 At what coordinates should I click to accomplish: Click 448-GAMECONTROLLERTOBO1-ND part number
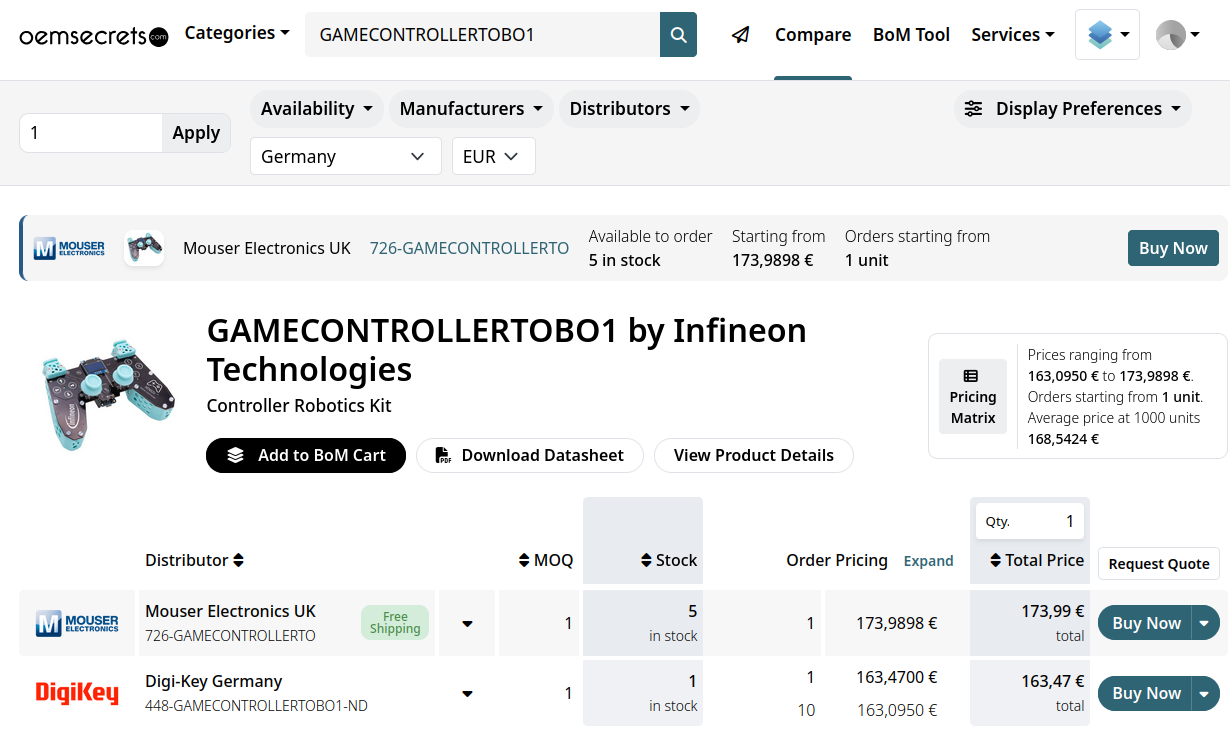(x=256, y=706)
